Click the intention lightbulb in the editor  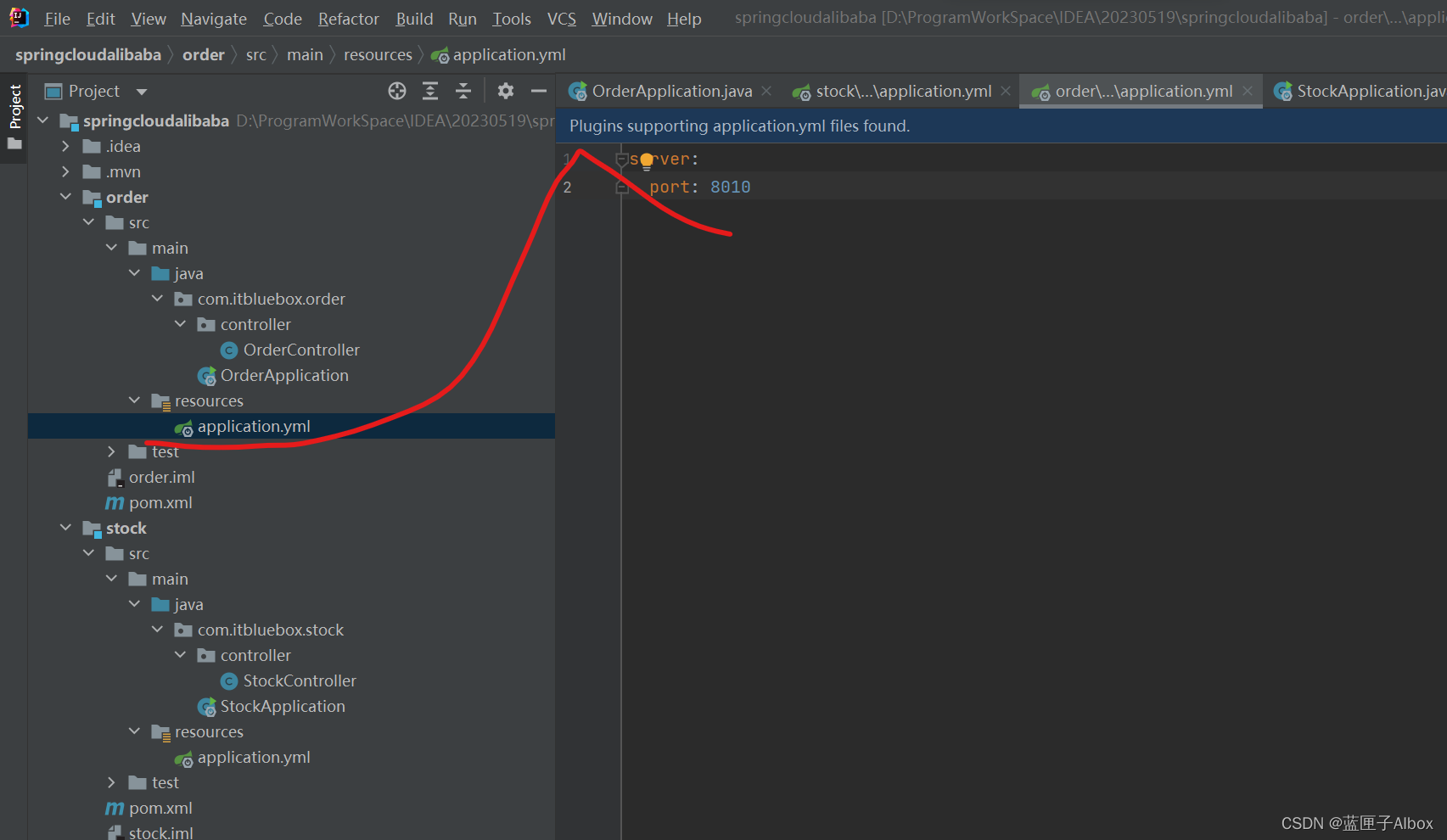click(647, 160)
